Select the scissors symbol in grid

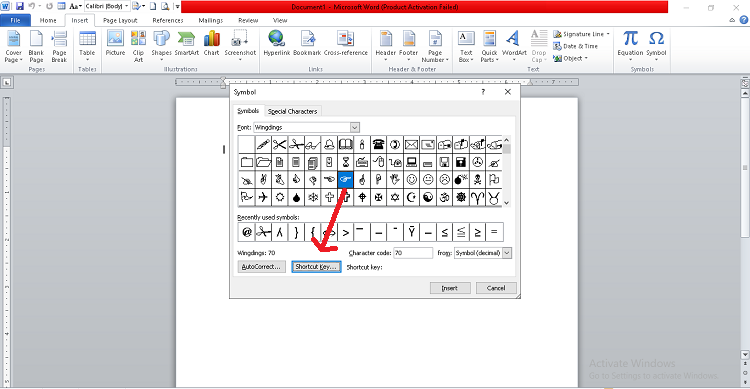click(x=279, y=144)
